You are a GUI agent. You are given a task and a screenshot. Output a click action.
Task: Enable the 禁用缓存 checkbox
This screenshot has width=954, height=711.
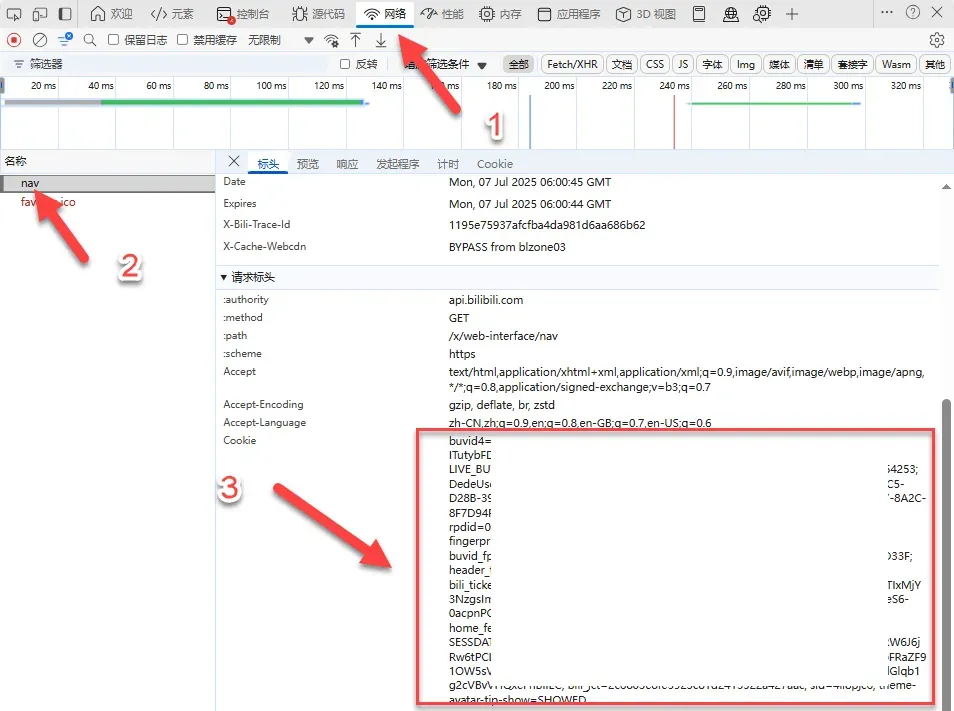pyautogui.click(x=183, y=40)
